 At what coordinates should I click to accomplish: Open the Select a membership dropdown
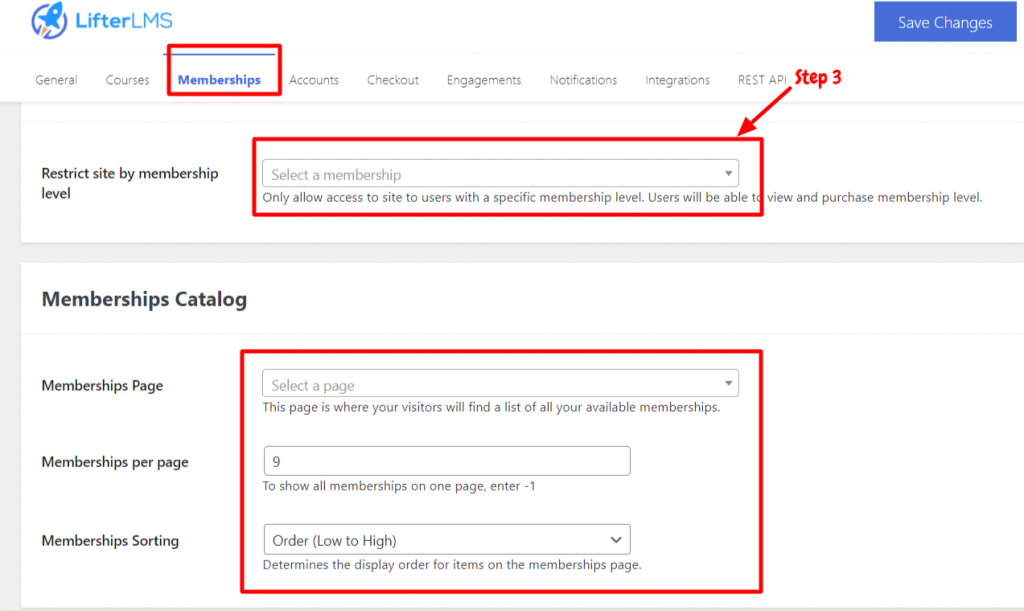[x=500, y=174]
